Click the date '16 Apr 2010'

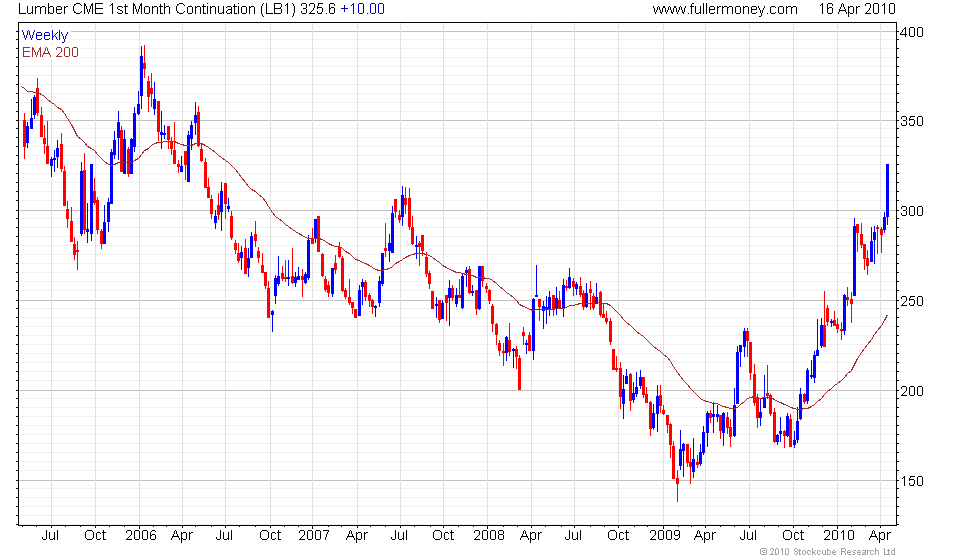(x=857, y=9)
